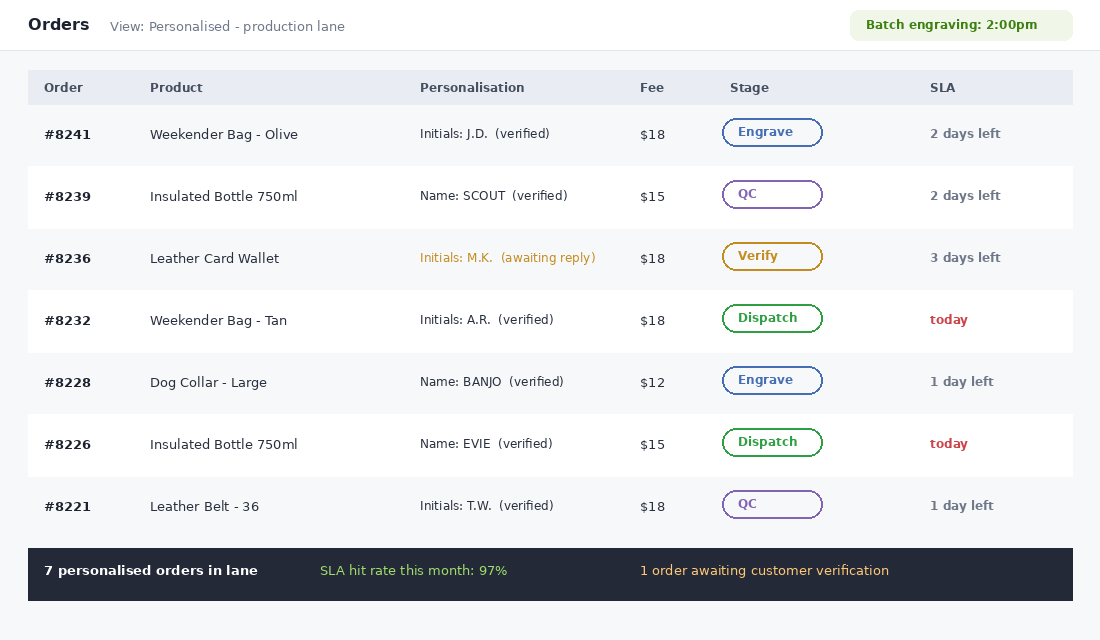1100x640 pixels.
Task: Click the Orders page heading
Action: (59, 25)
